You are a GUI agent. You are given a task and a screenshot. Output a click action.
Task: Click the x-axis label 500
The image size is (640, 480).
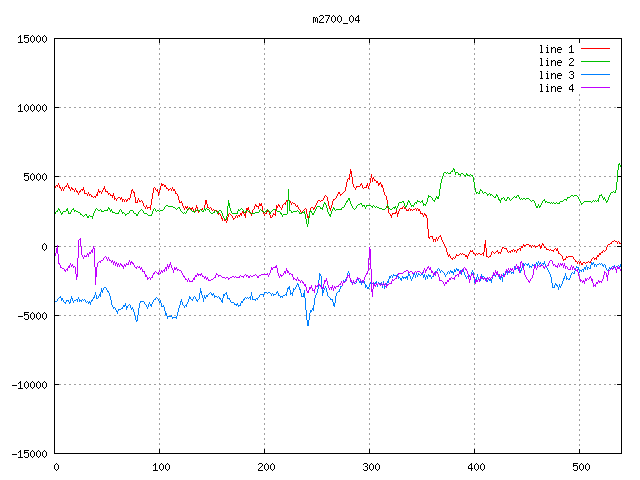[x=581, y=467]
